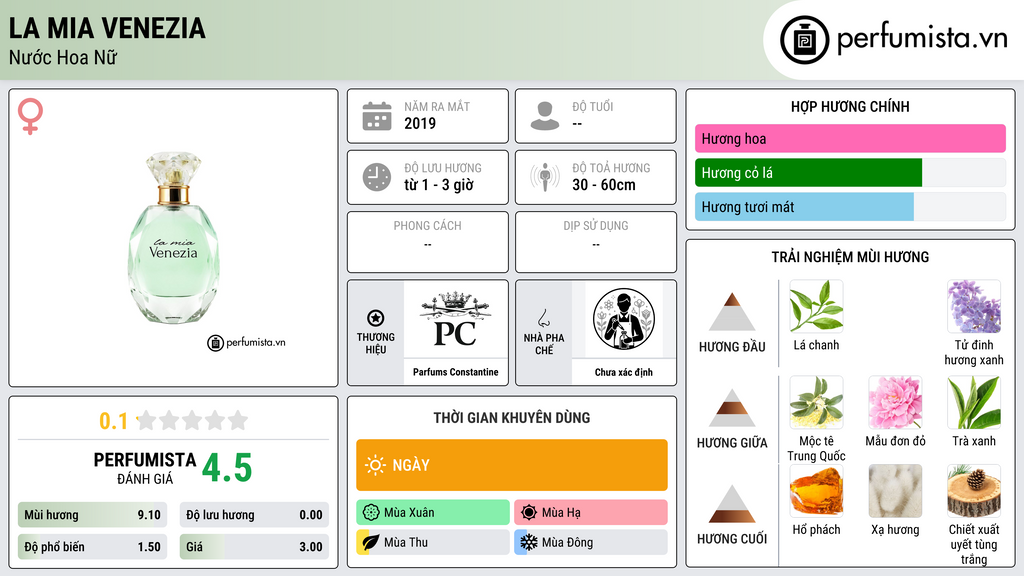The width and height of the screenshot is (1024, 576).
Task: Select the Hổ phách amber note image
Action: (816, 491)
